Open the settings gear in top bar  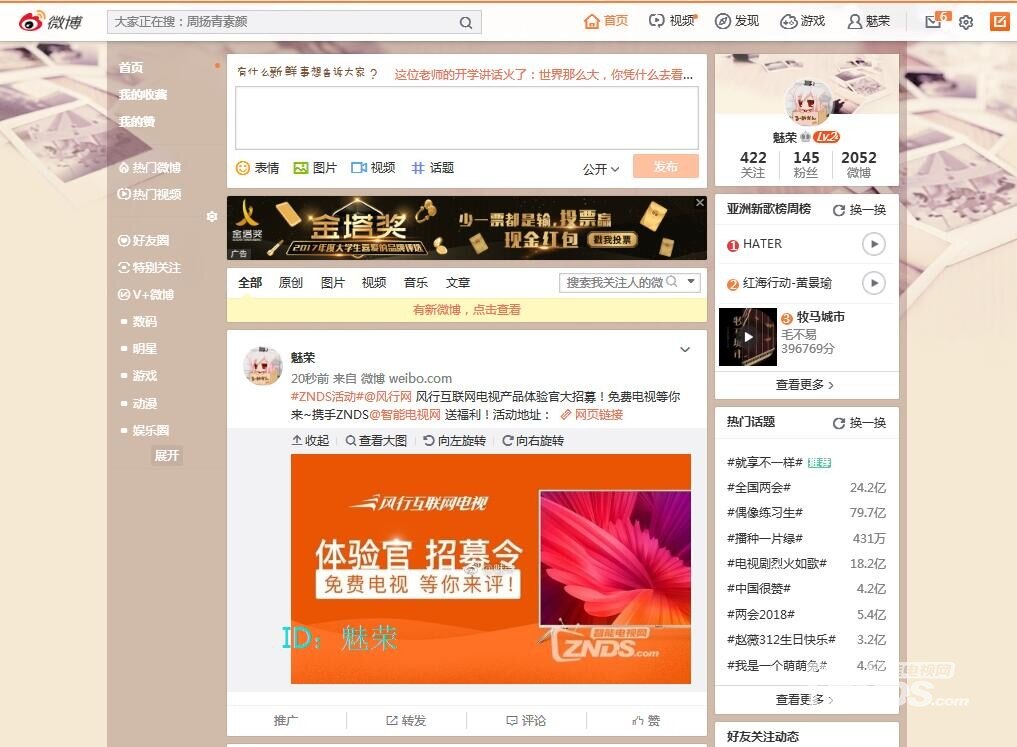[x=966, y=22]
